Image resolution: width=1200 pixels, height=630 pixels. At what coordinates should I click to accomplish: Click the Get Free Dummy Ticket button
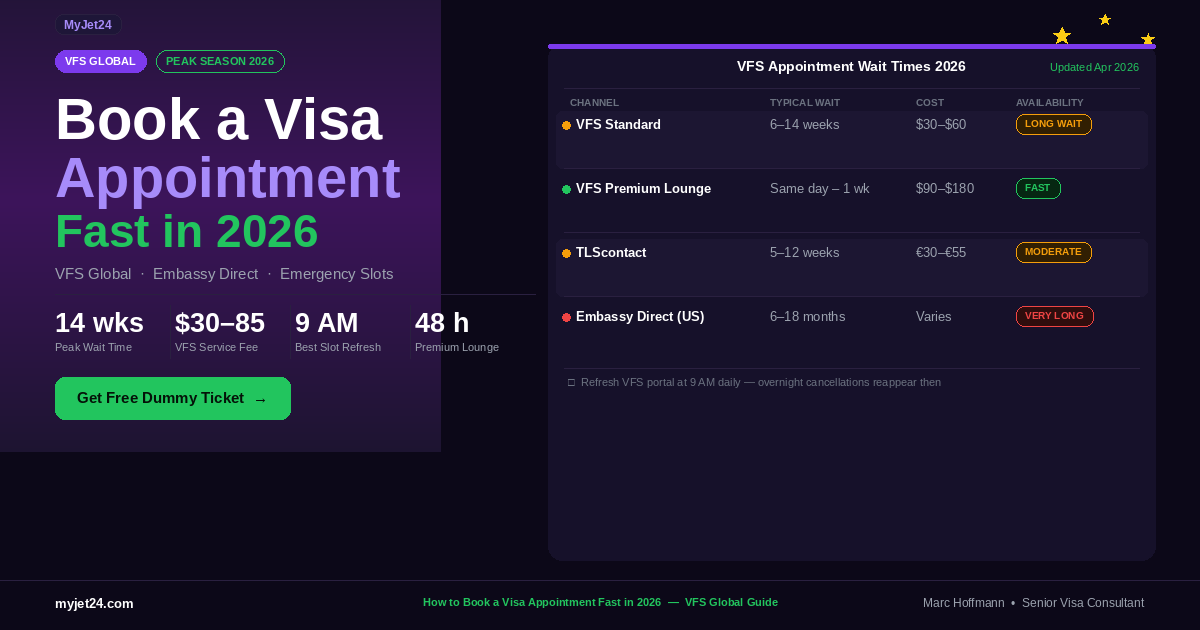click(x=172, y=398)
